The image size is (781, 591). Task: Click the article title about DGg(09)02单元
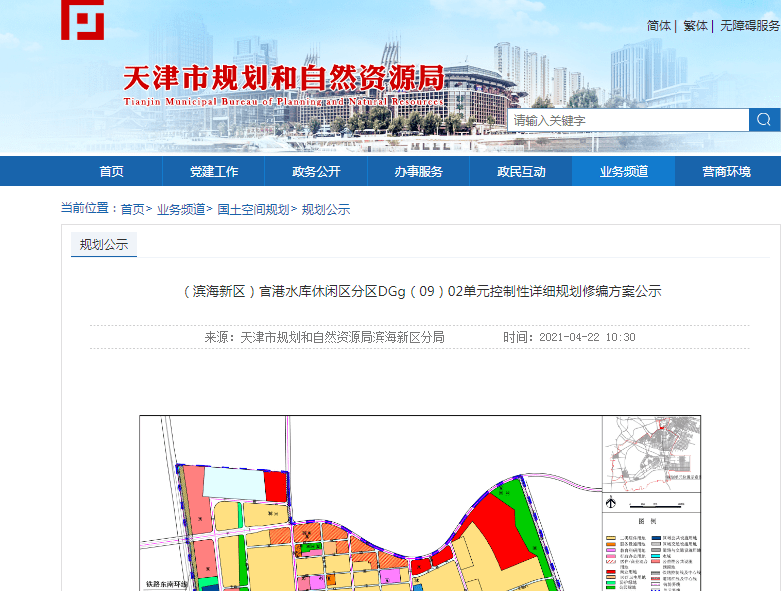[421, 291]
